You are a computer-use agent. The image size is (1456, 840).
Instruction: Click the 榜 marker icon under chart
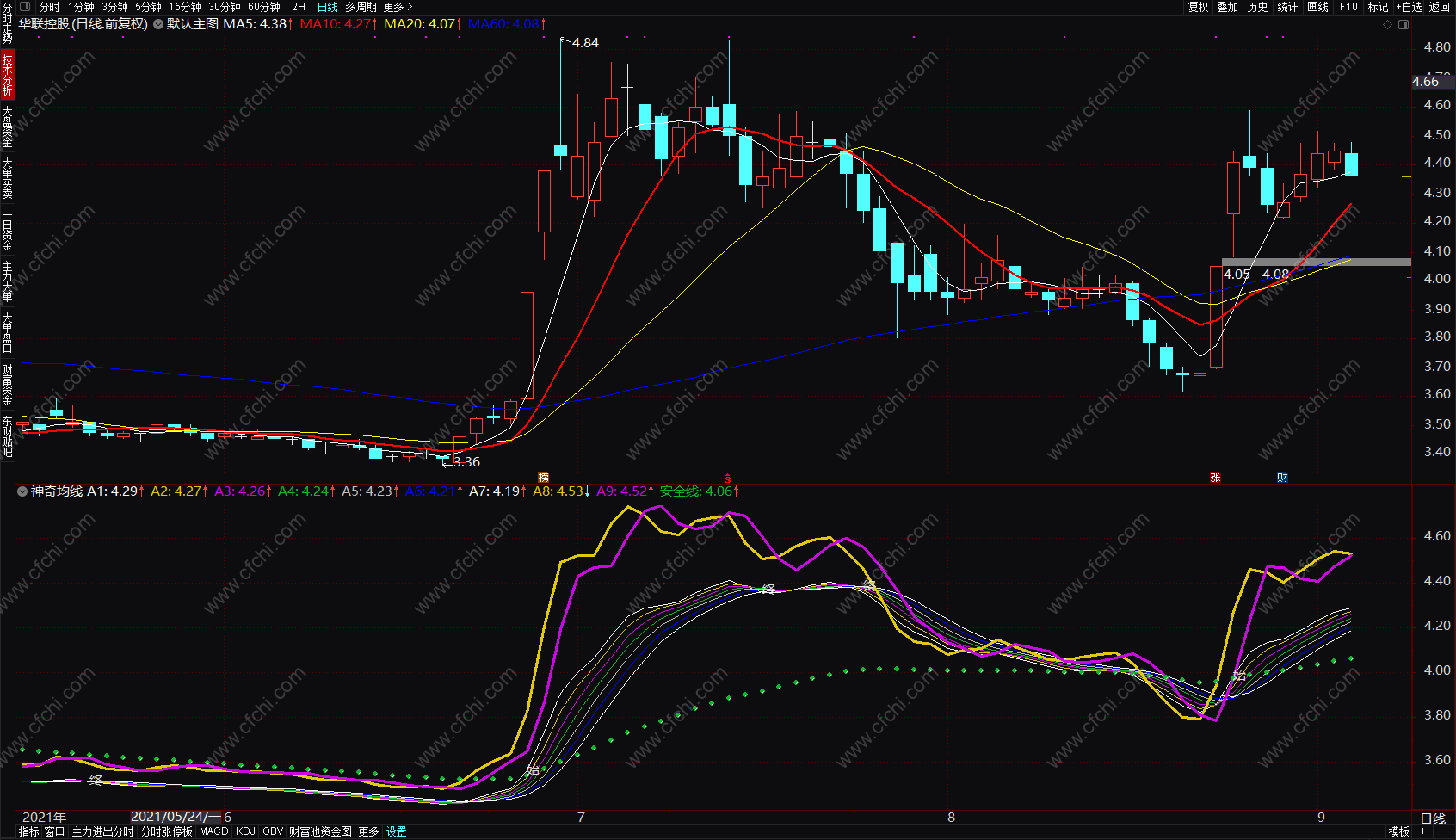(x=543, y=477)
